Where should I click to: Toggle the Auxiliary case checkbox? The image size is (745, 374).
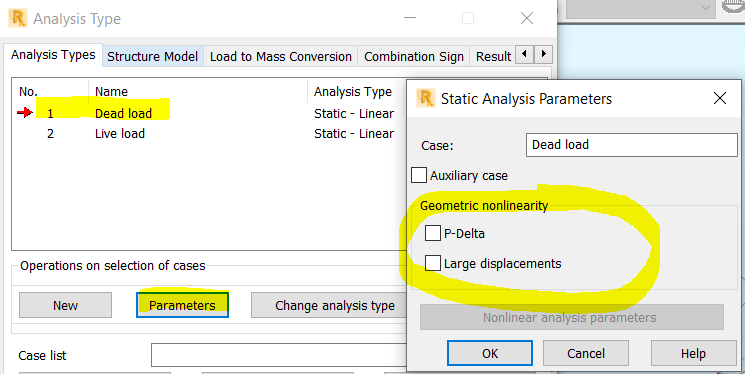coord(419,175)
